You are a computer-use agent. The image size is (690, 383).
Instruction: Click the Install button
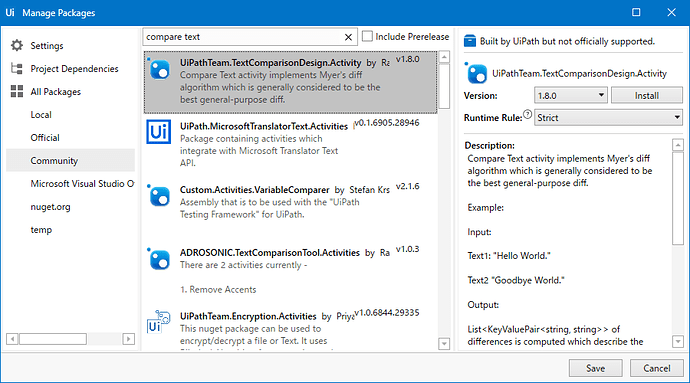pyautogui.click(x=646, y=96)
